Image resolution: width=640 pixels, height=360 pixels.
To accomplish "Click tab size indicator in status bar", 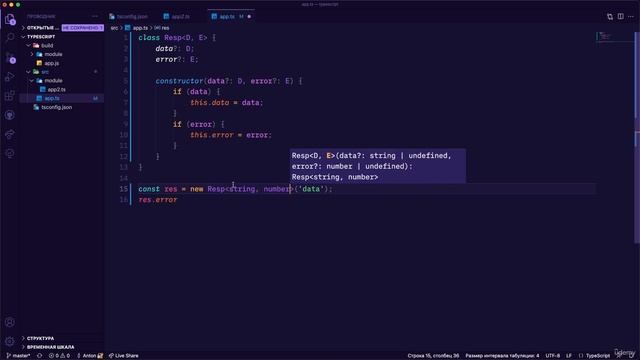I will coord(502,356).
